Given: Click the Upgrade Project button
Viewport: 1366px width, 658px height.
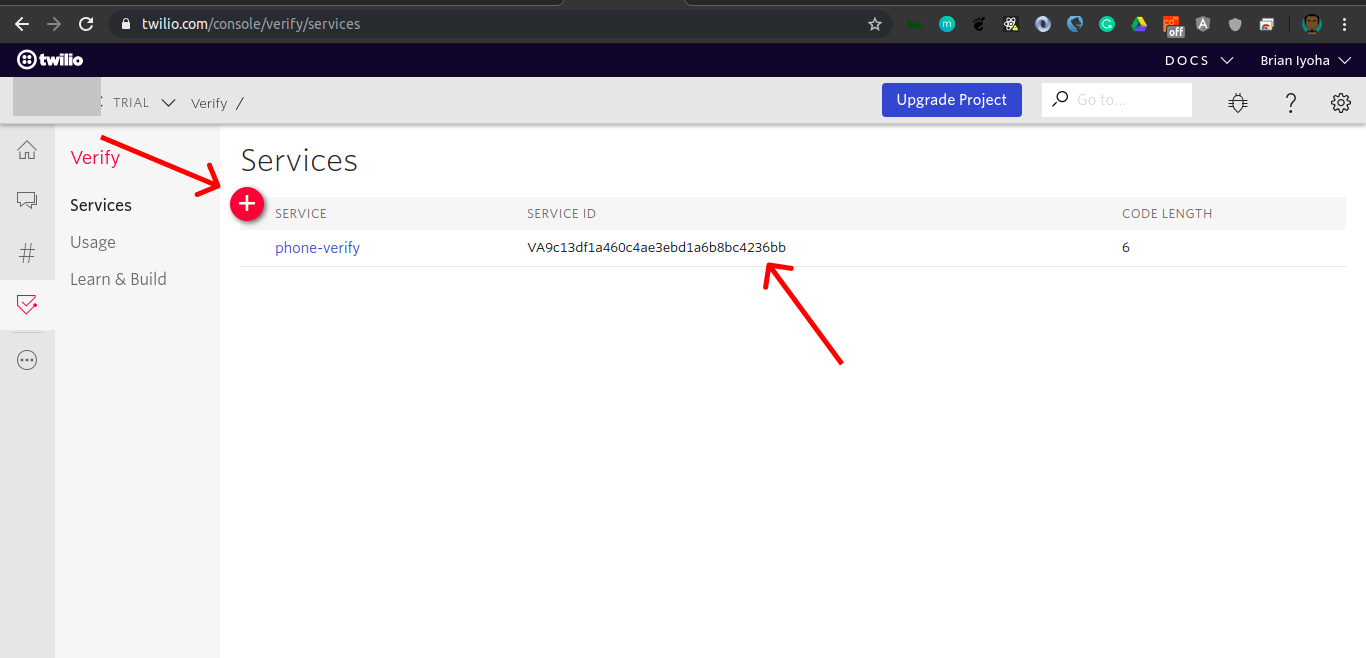Looking at the screenshot, I should pos(952,100).
